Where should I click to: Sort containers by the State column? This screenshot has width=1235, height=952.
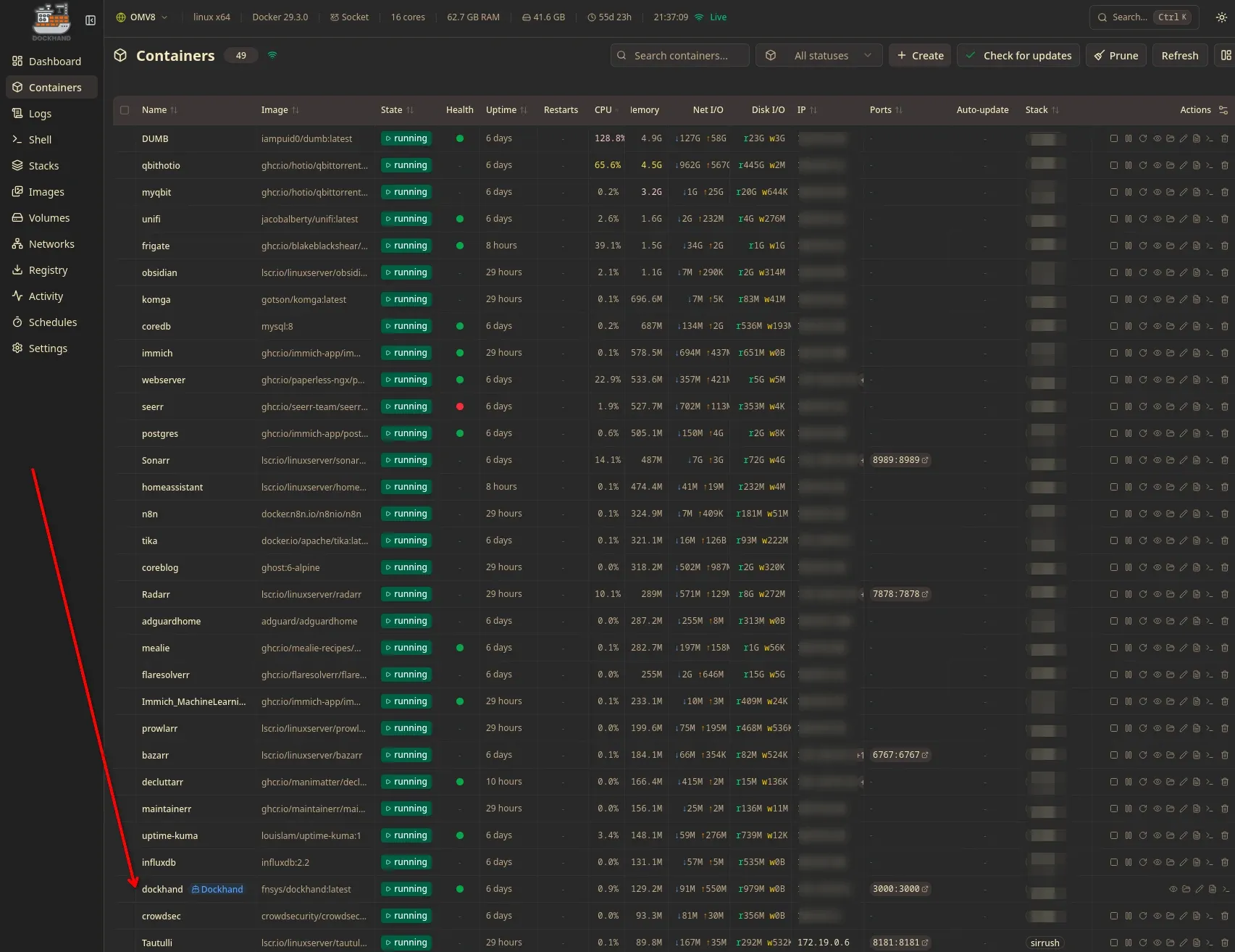point(397,110)
